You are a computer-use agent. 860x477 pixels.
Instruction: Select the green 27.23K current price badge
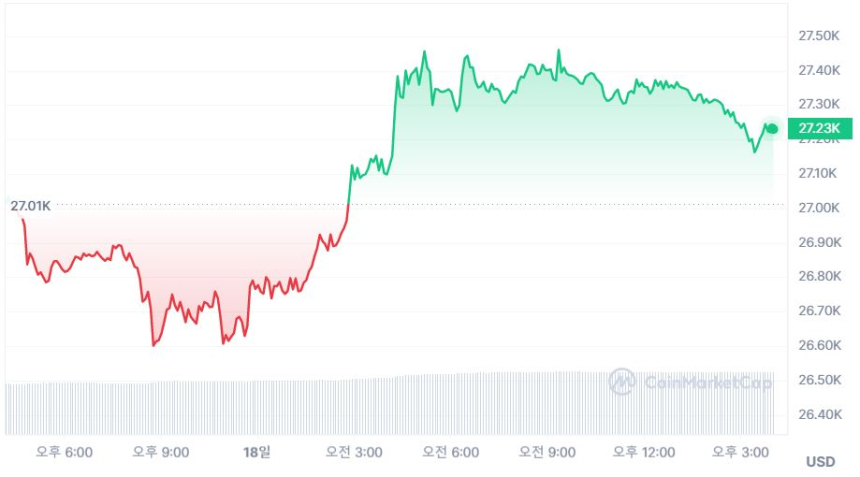[x=819, y=128]
